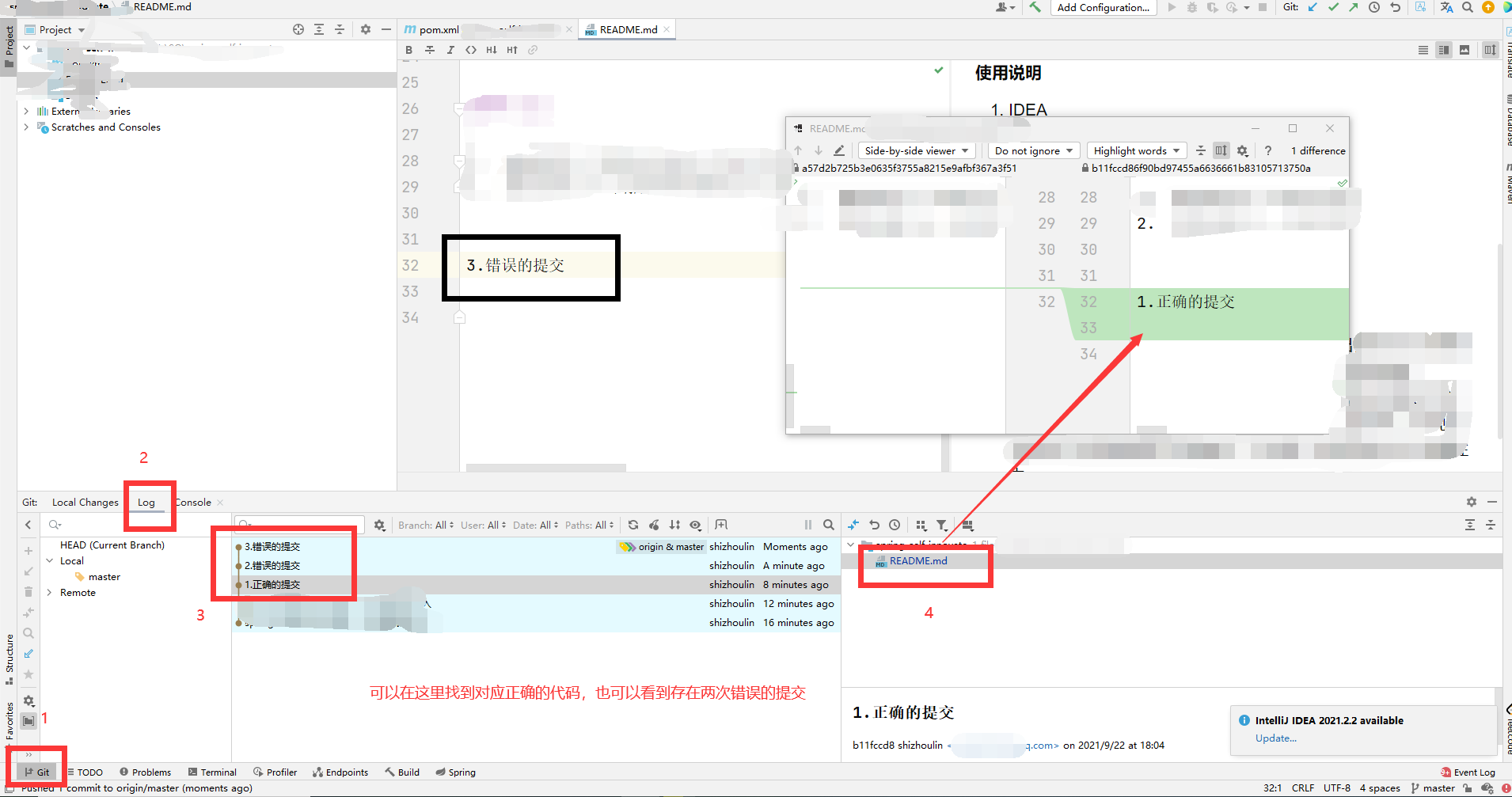Expand the Remote branches node
The width and height of the screenshot is (1512, 797).
tap(49, 593)
